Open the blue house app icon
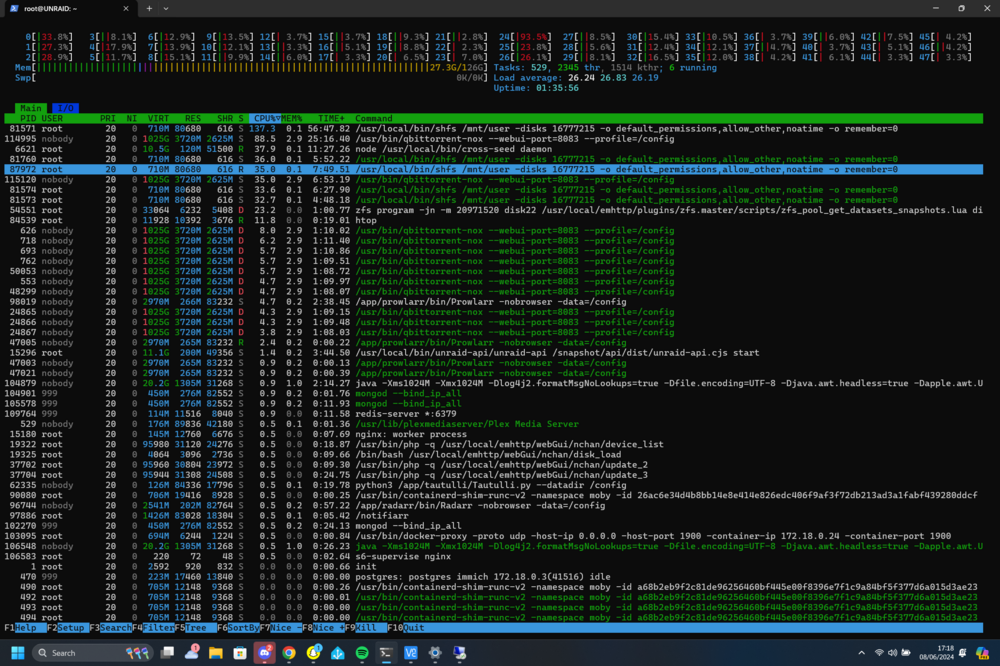 pyautogui.click(x=337, y=653)
